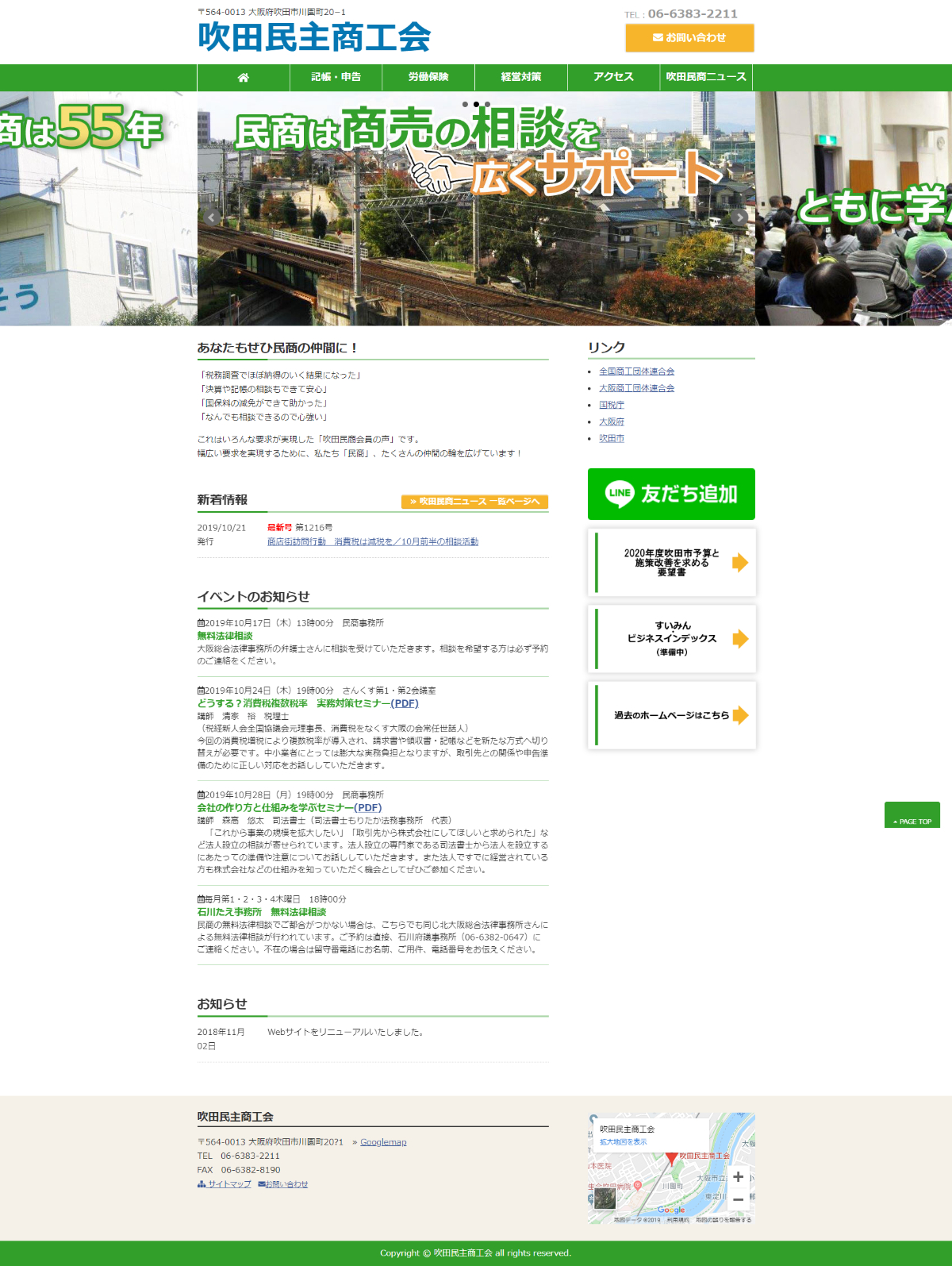Image resolution: width=952 pixels, height=1266 pixels.
Task: Click the home icon in navigation bar
Action: click(243, 77)
